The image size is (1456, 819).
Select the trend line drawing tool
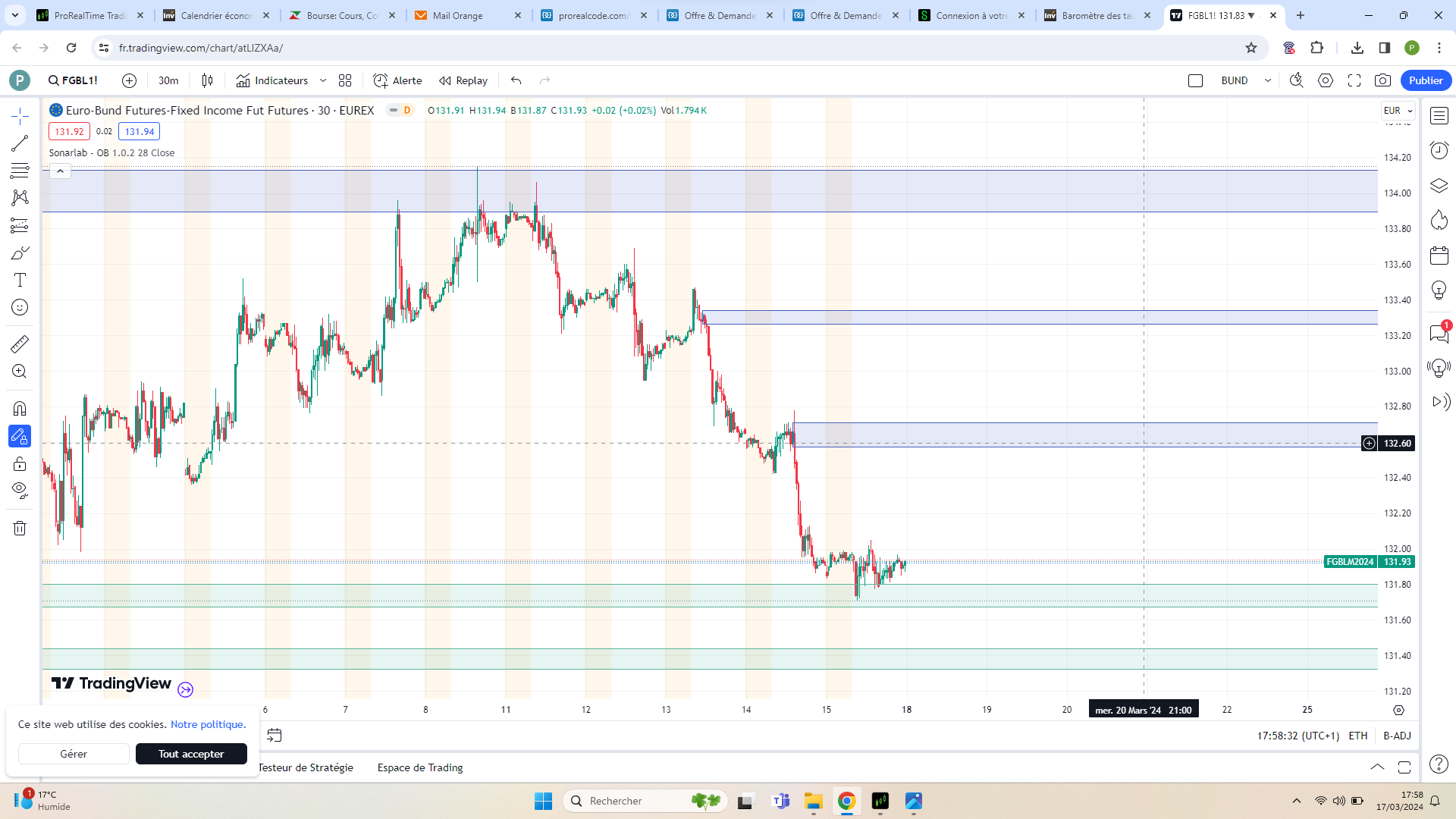(20, 143)
